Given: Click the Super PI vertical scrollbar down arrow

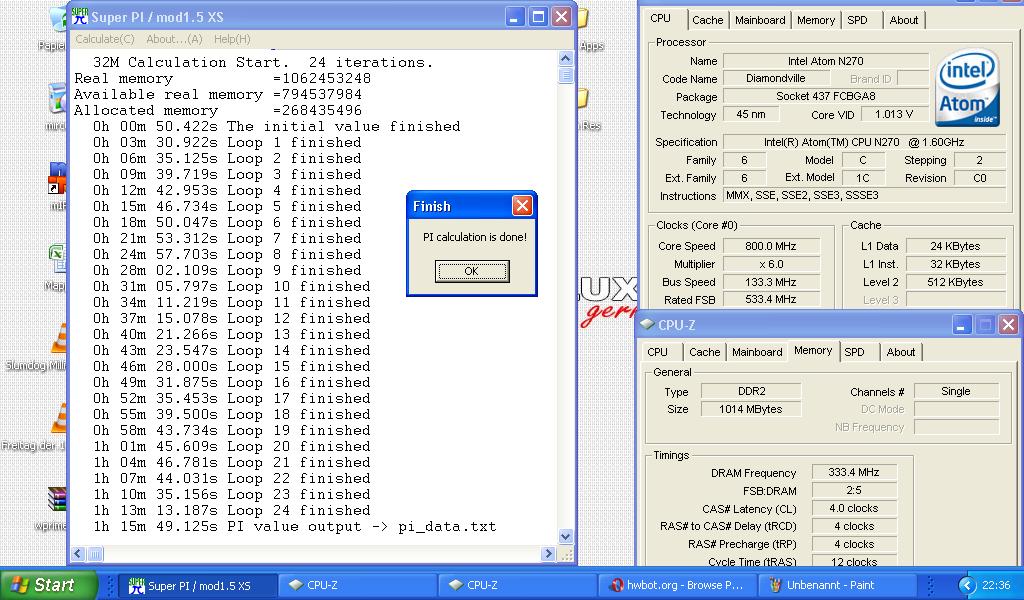Looking at the screenshot, I should click(566, 536).
